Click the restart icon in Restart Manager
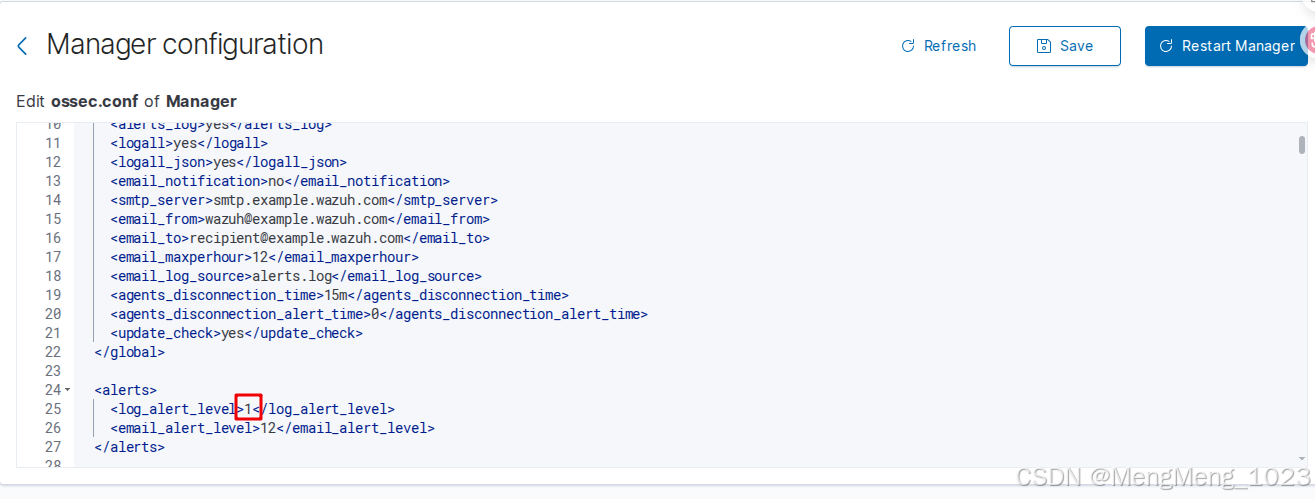Screen dimensions: 1315x499 click(x=1166, y=46)
